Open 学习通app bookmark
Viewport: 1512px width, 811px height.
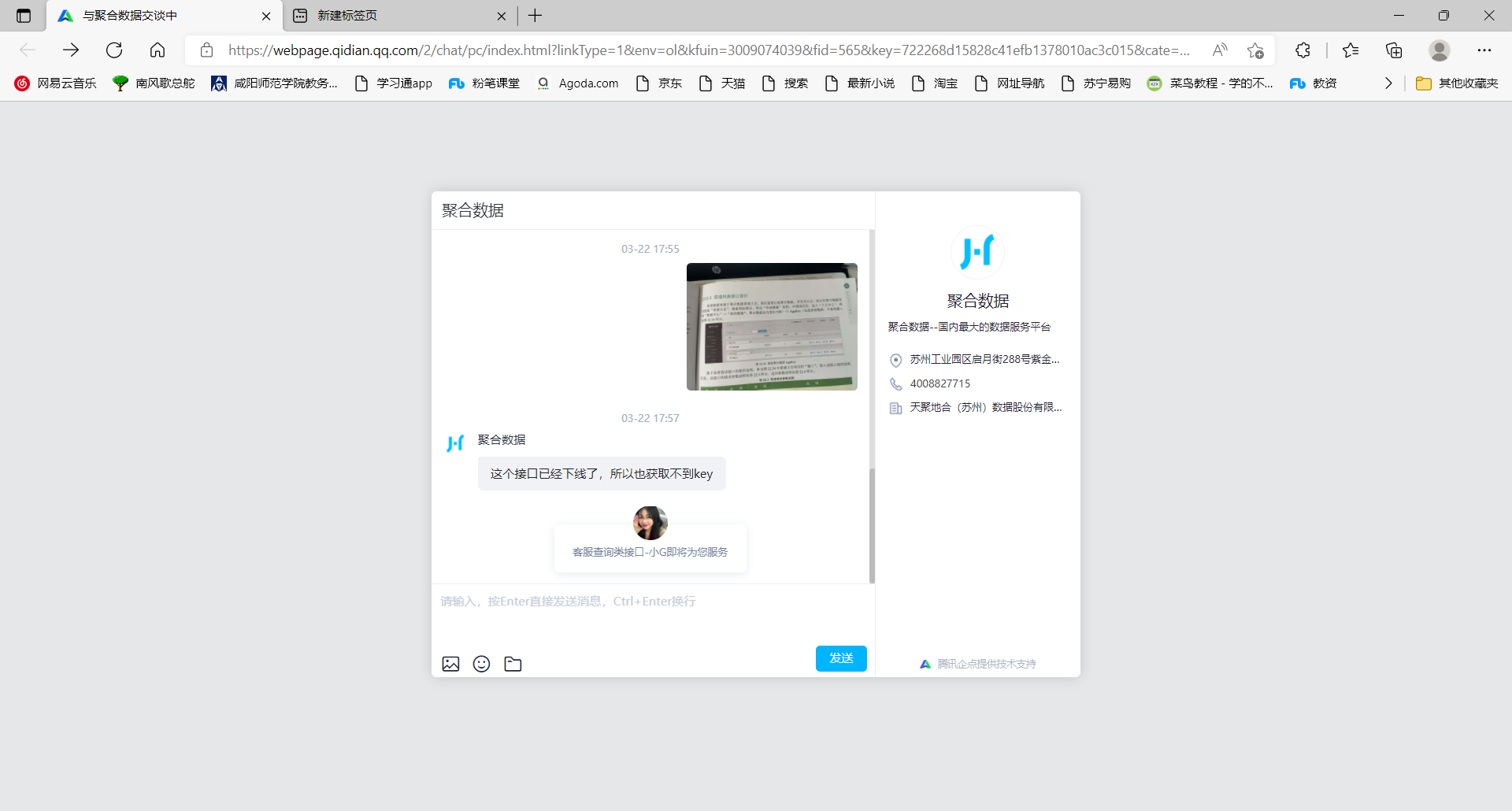pos(393,83)
